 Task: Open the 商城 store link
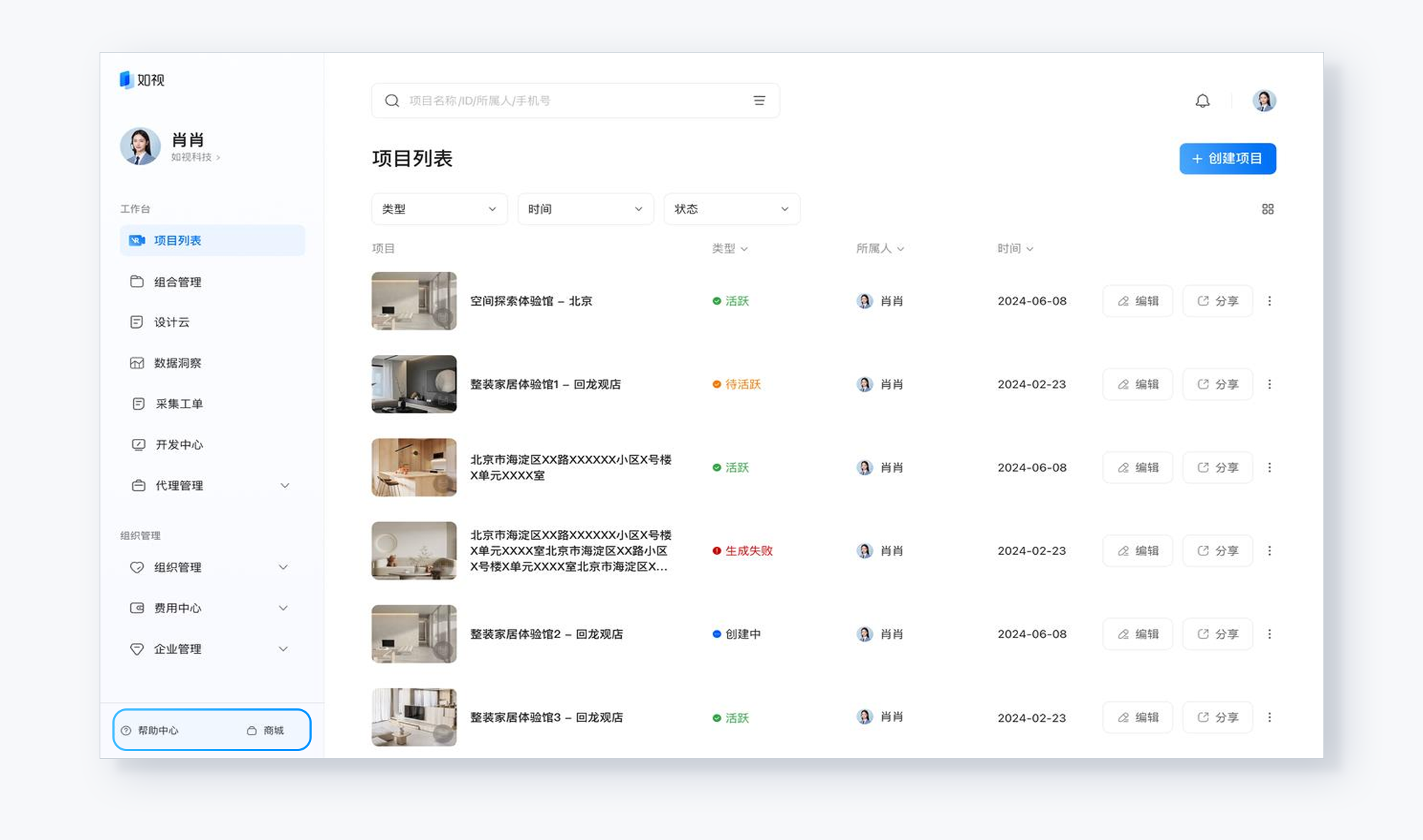(265, 730)
